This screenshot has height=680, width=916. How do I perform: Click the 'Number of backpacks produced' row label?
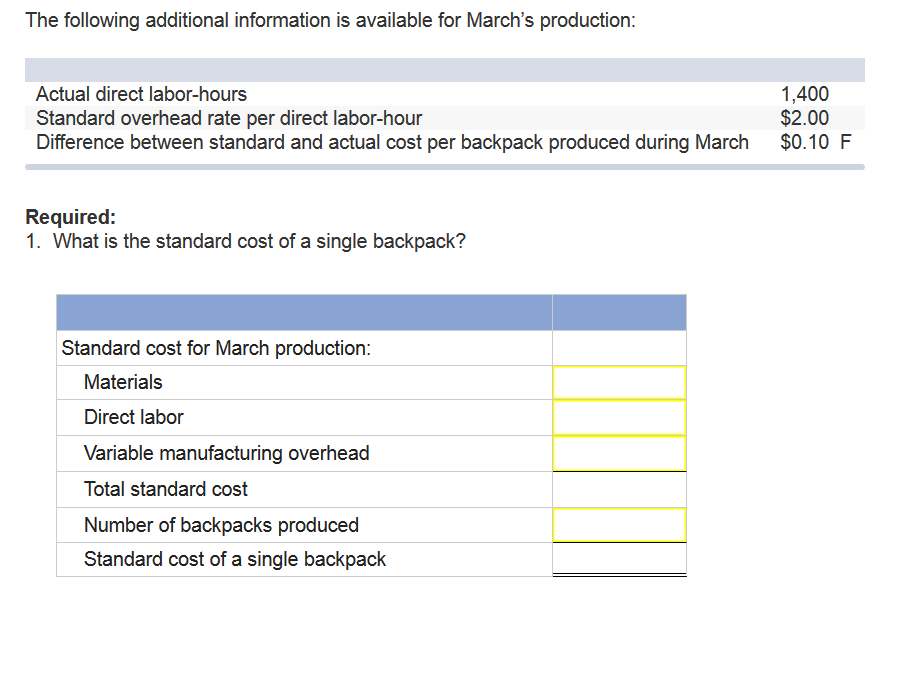(221, 525)
